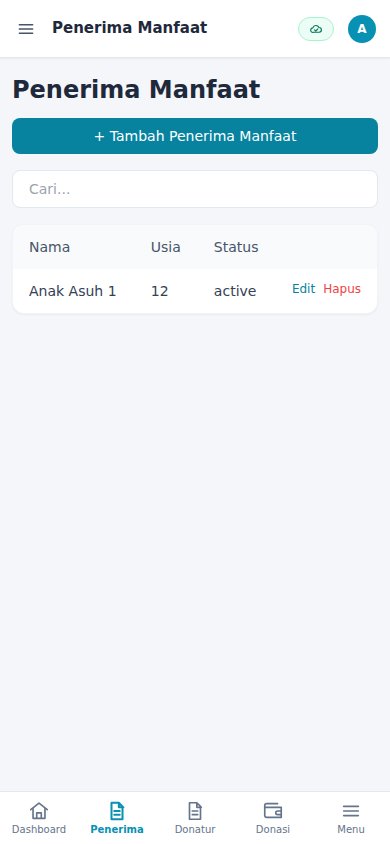Click the age value 12
The width and height of the screenshot is (390, 844).
[x=160, y=291]
